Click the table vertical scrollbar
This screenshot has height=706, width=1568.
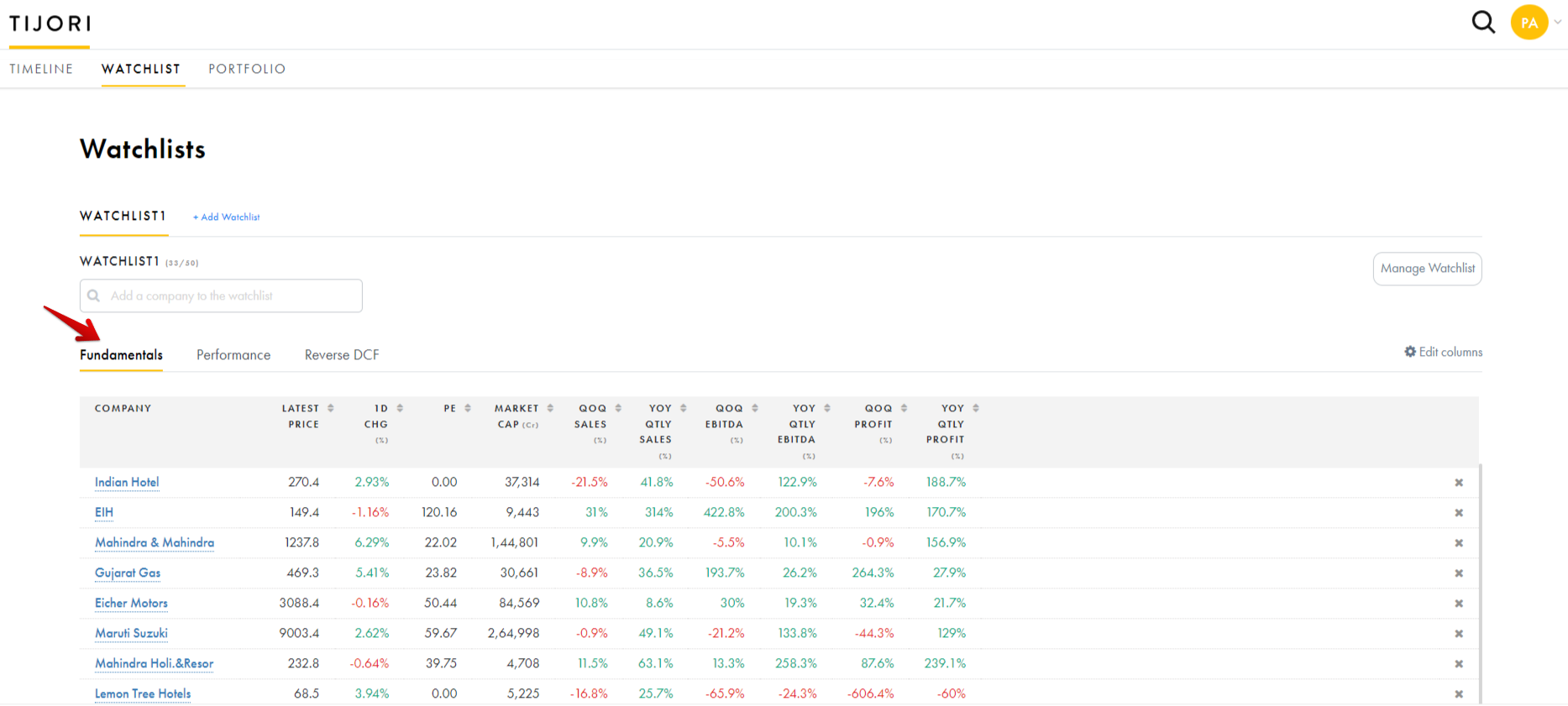click(1481, 583)
